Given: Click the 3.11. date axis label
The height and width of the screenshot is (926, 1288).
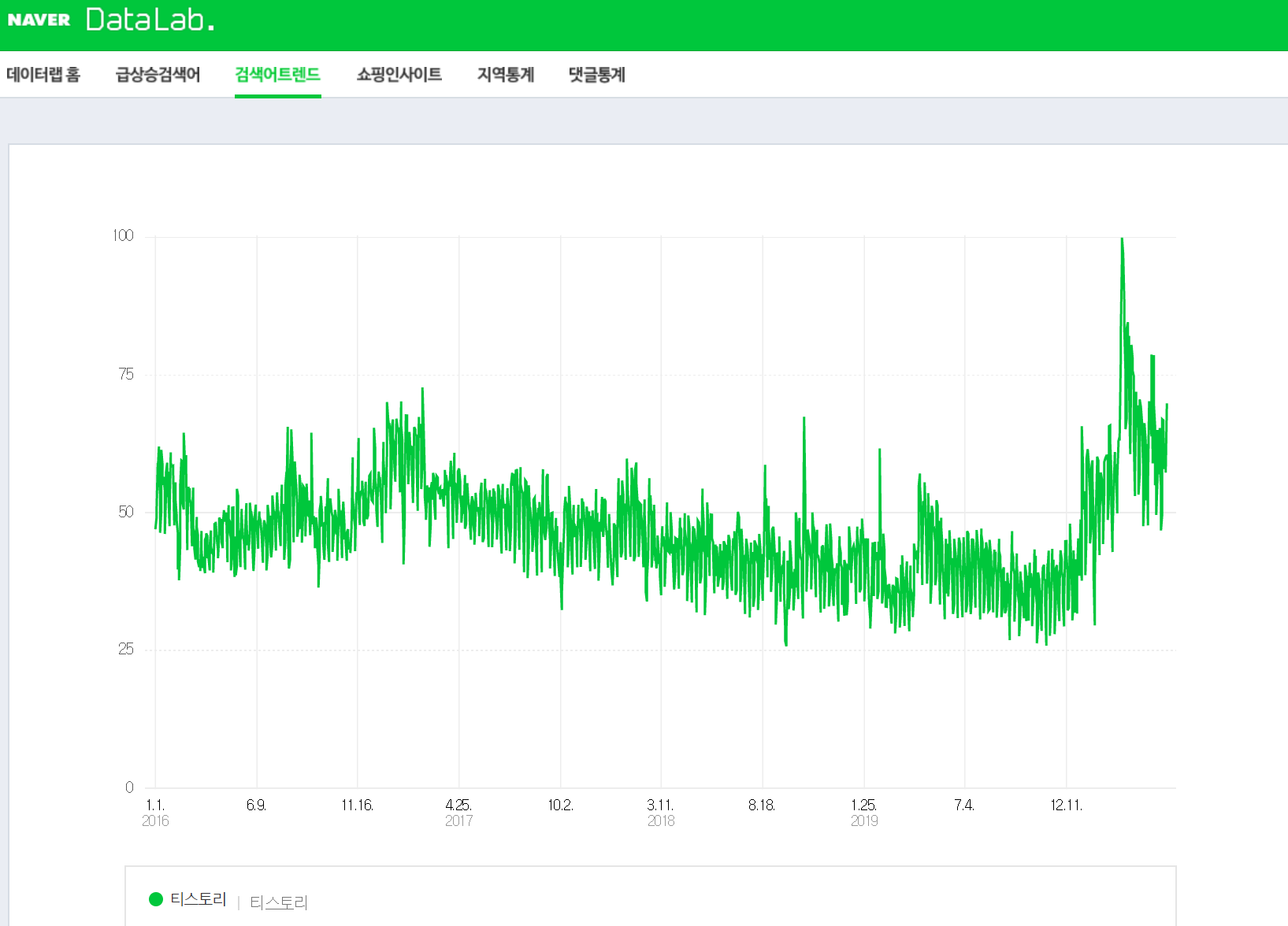Looking at the screenshot, I should (660, 805).
